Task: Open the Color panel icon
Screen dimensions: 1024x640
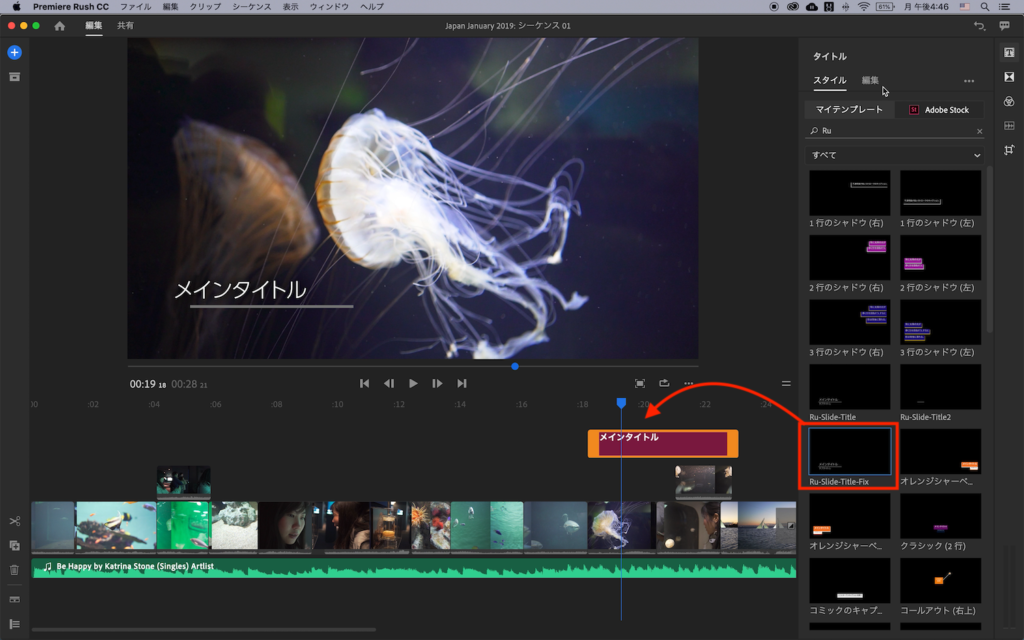Action: tap(1009, 101)
